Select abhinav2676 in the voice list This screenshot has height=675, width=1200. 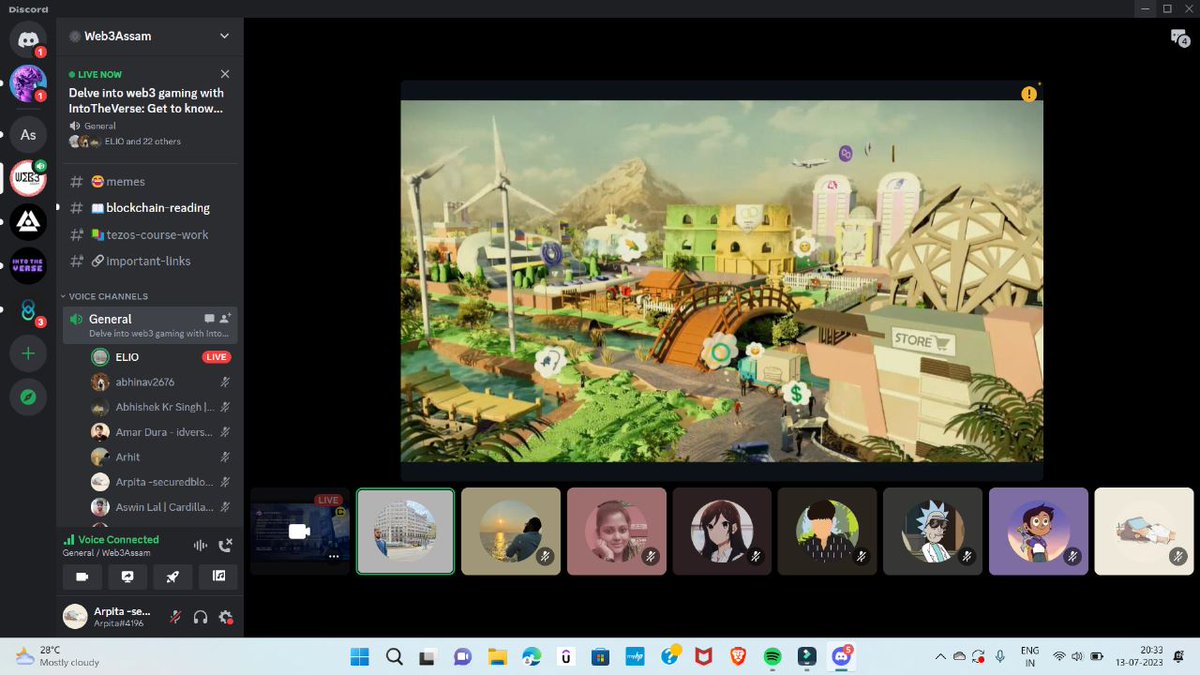pos(160,382)
